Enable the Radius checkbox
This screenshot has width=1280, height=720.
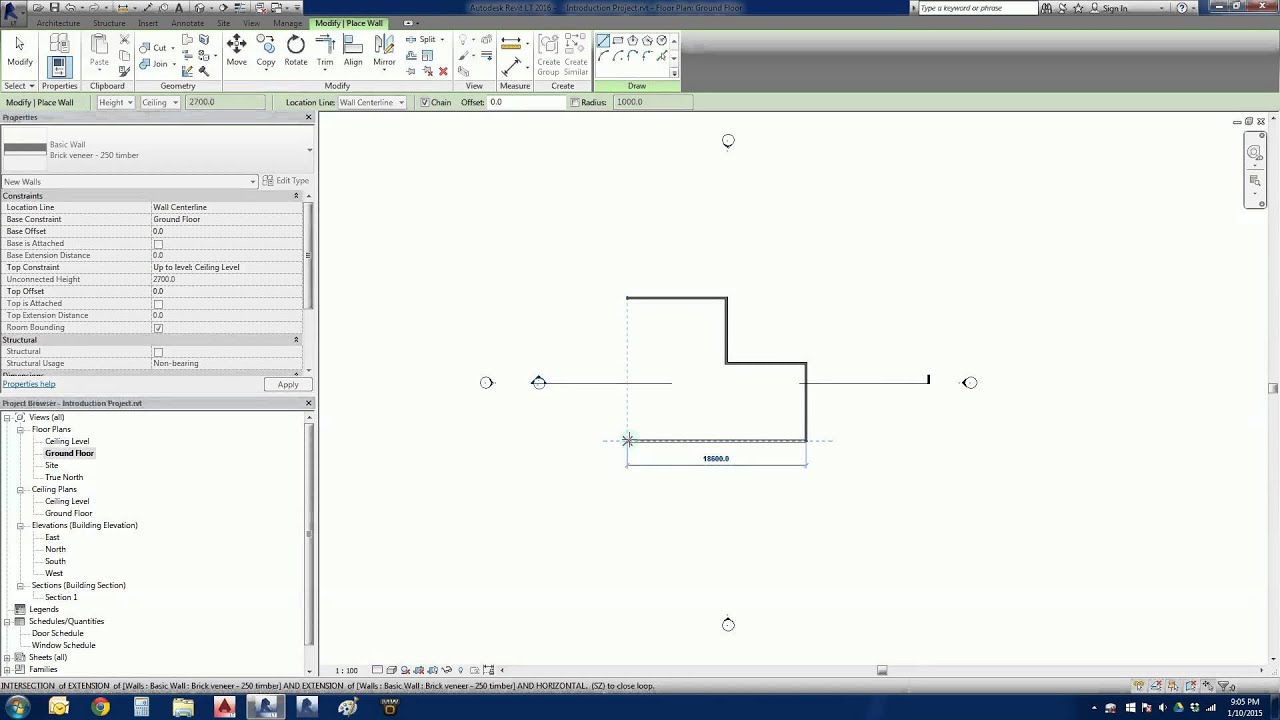[x=575, y=102]
